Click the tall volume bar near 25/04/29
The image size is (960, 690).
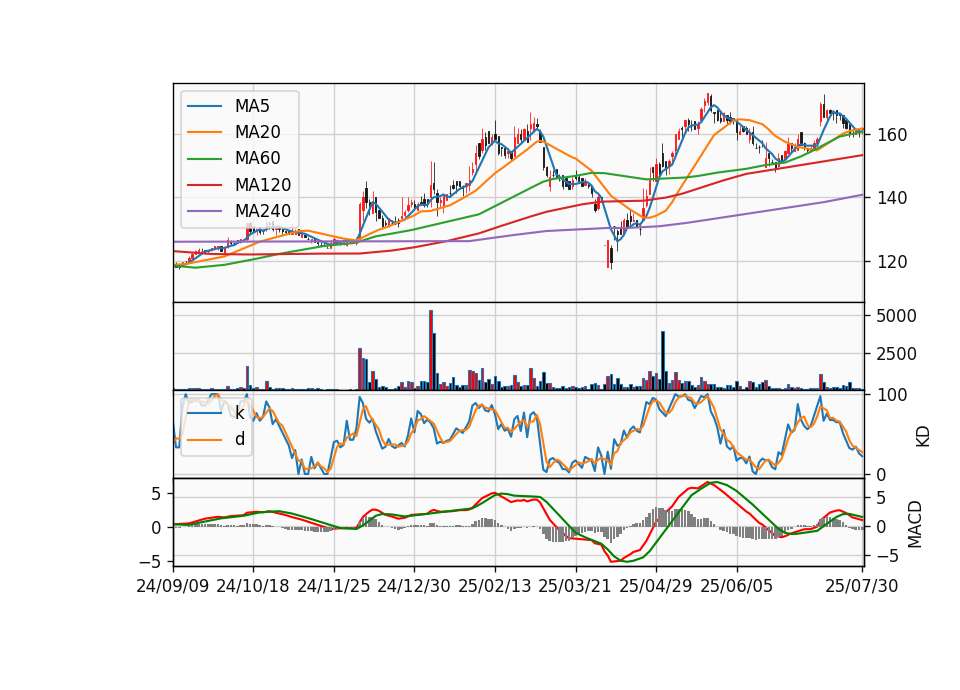point(663,361)
